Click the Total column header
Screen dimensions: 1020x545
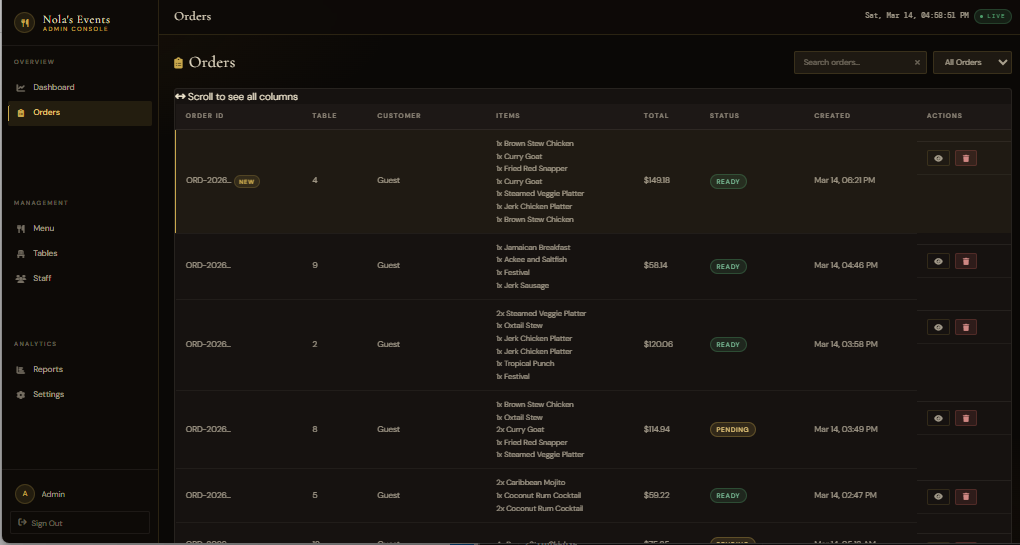pyautogui.click(x=656, y=116)
